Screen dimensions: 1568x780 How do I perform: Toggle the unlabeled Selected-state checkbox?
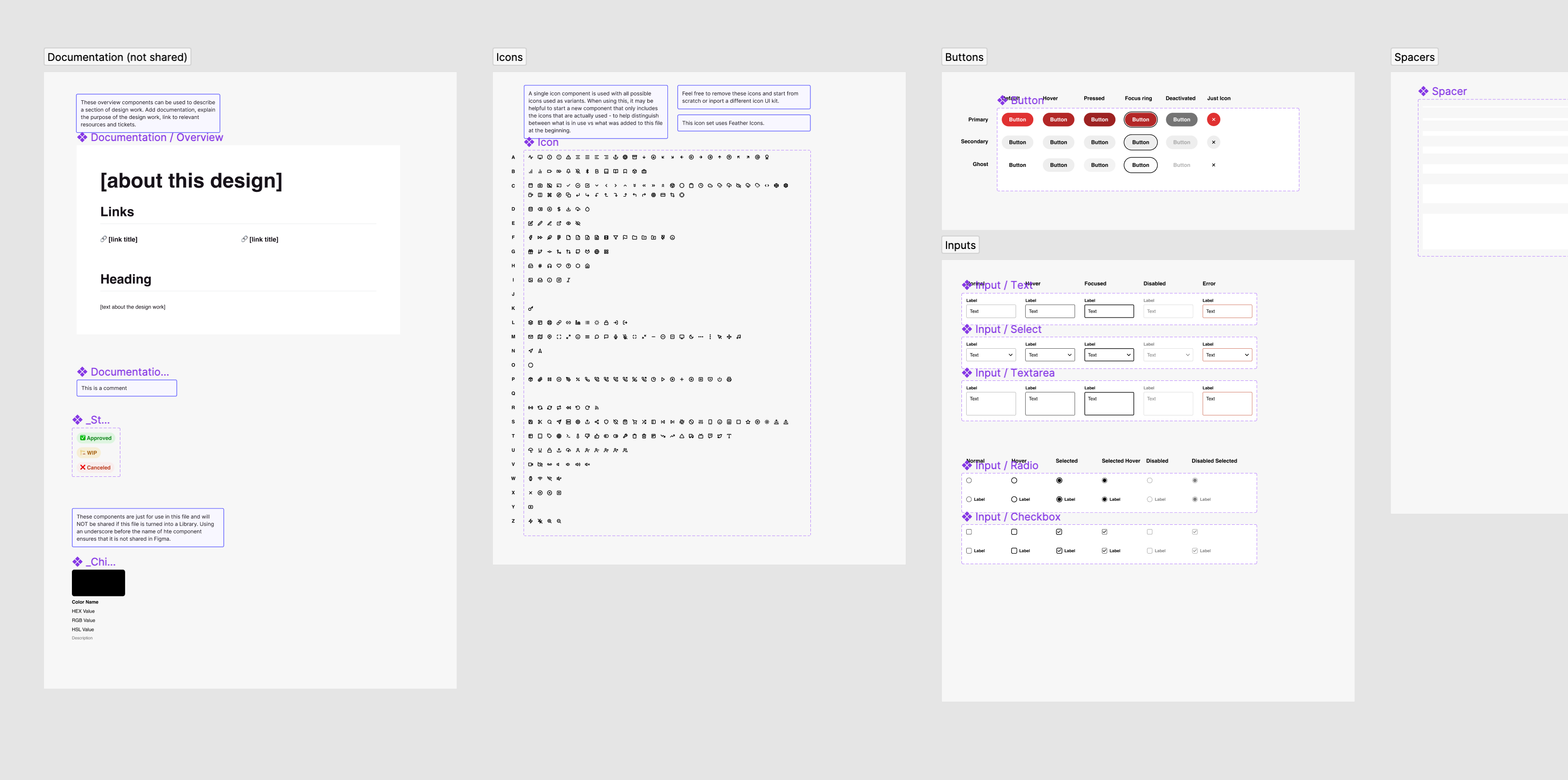[x=1059, y=532]
